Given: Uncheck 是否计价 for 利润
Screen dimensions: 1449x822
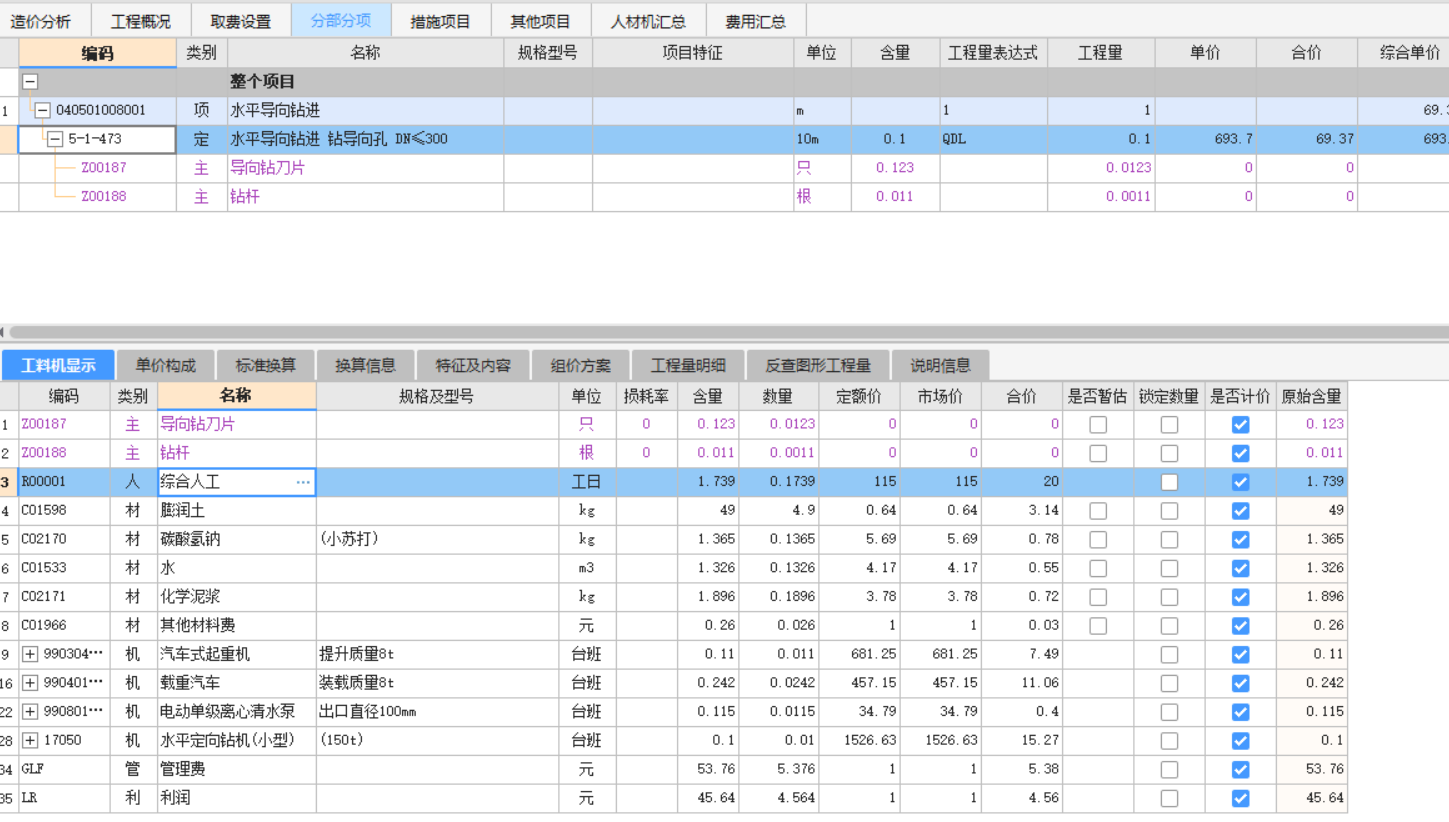Looking at the screenshot, I should [x=1240, y=799].
